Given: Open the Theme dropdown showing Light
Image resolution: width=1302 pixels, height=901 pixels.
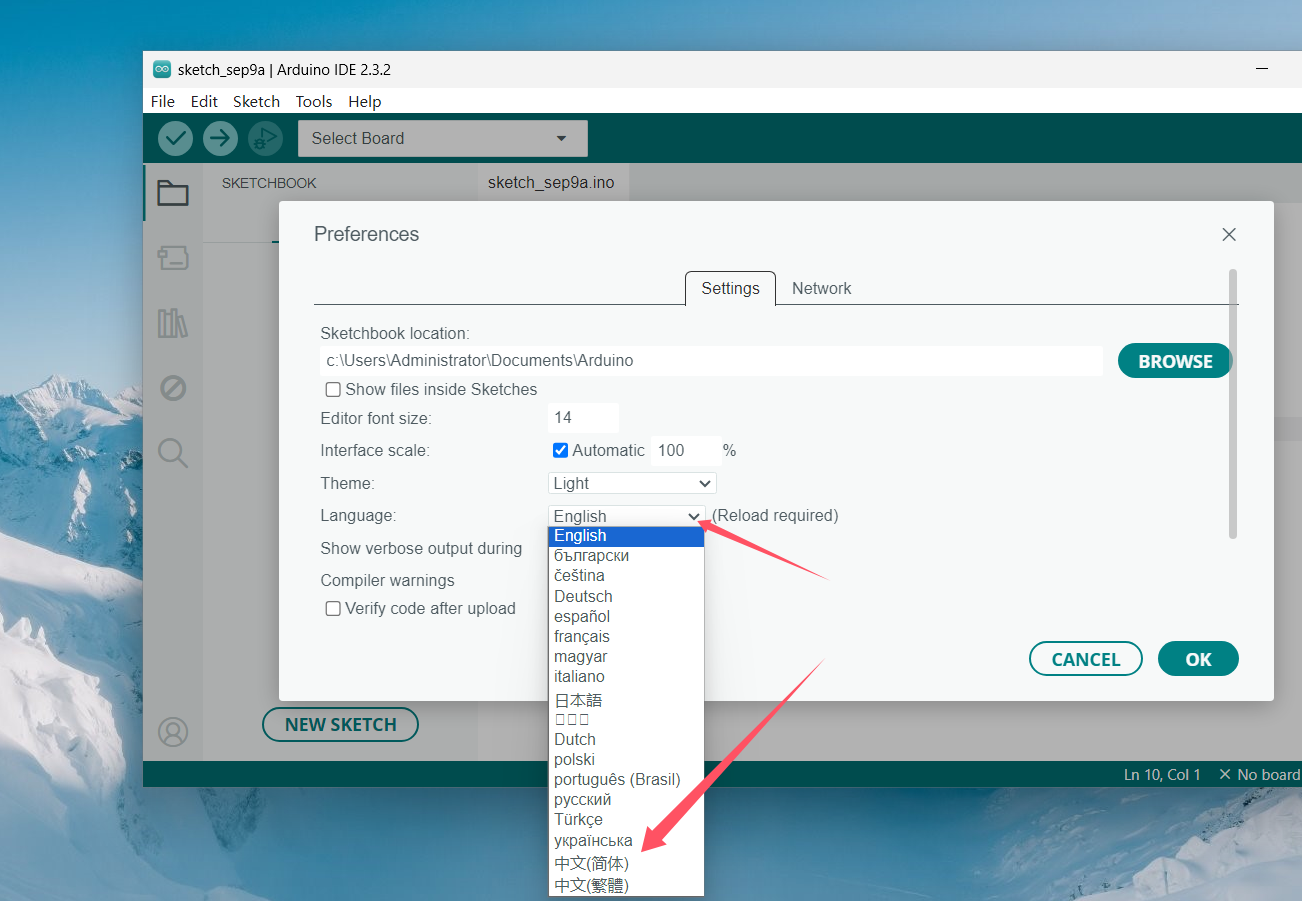Looking at the screenshot, I should [x=632, y=483].
